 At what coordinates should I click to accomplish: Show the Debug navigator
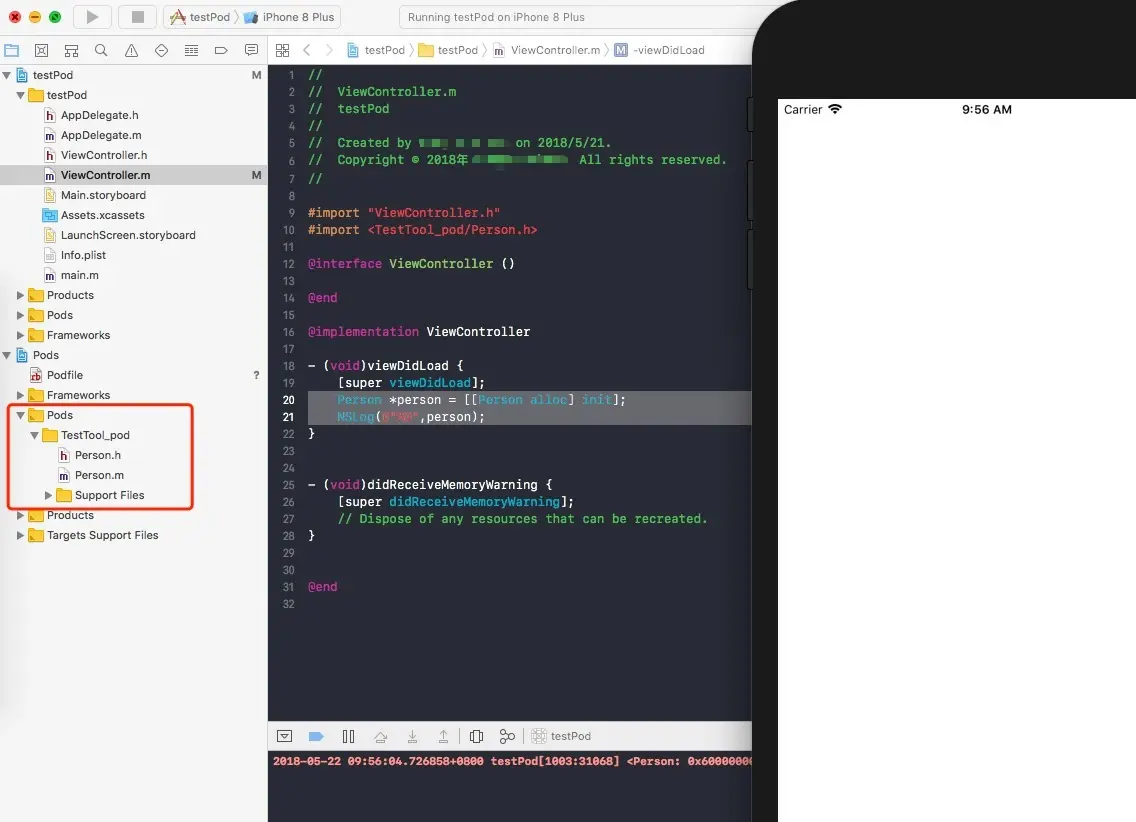coord(191,50)
